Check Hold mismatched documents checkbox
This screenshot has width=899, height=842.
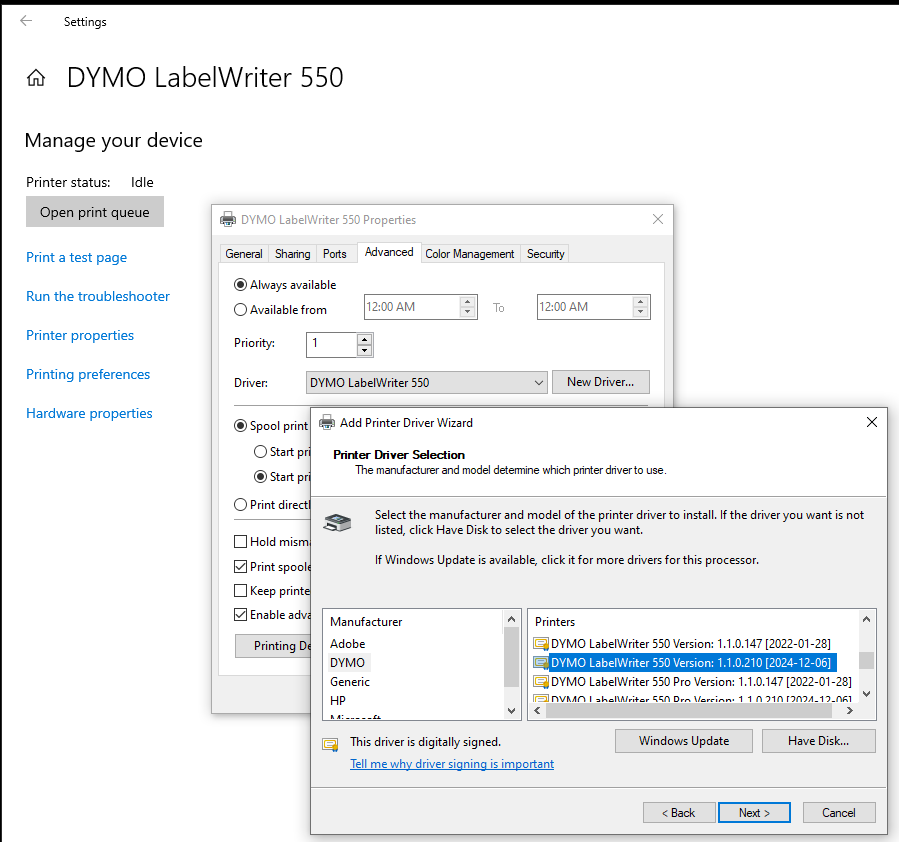pos(241,542)
